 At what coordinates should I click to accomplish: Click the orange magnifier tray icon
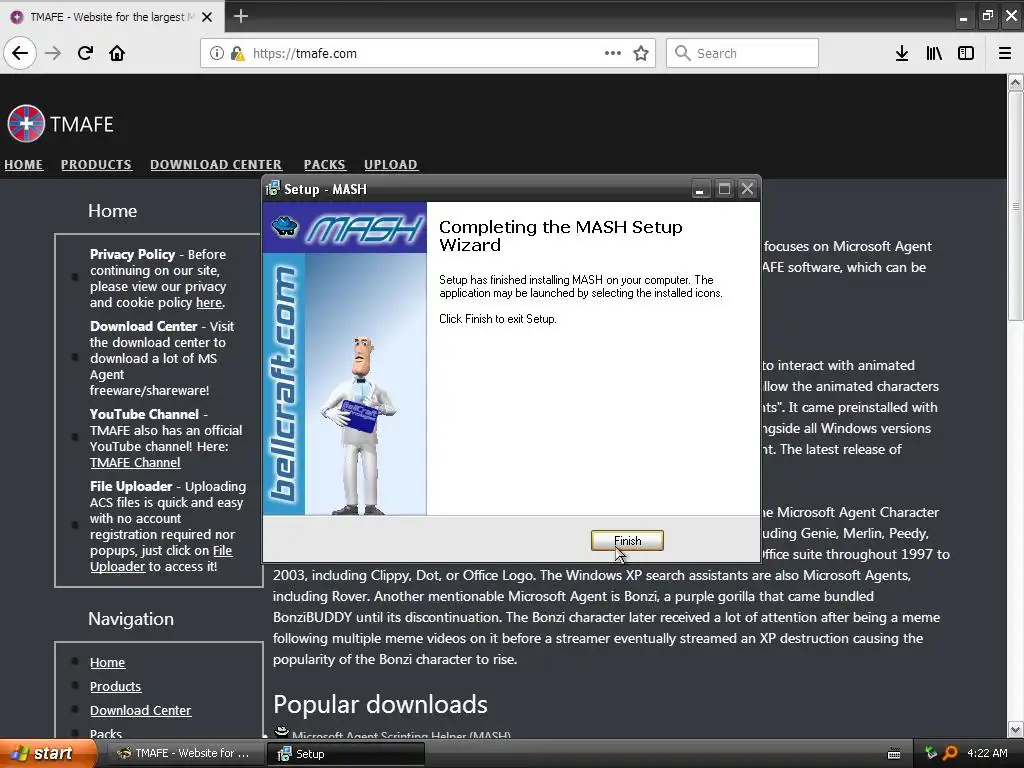click(x=950, y=753)
